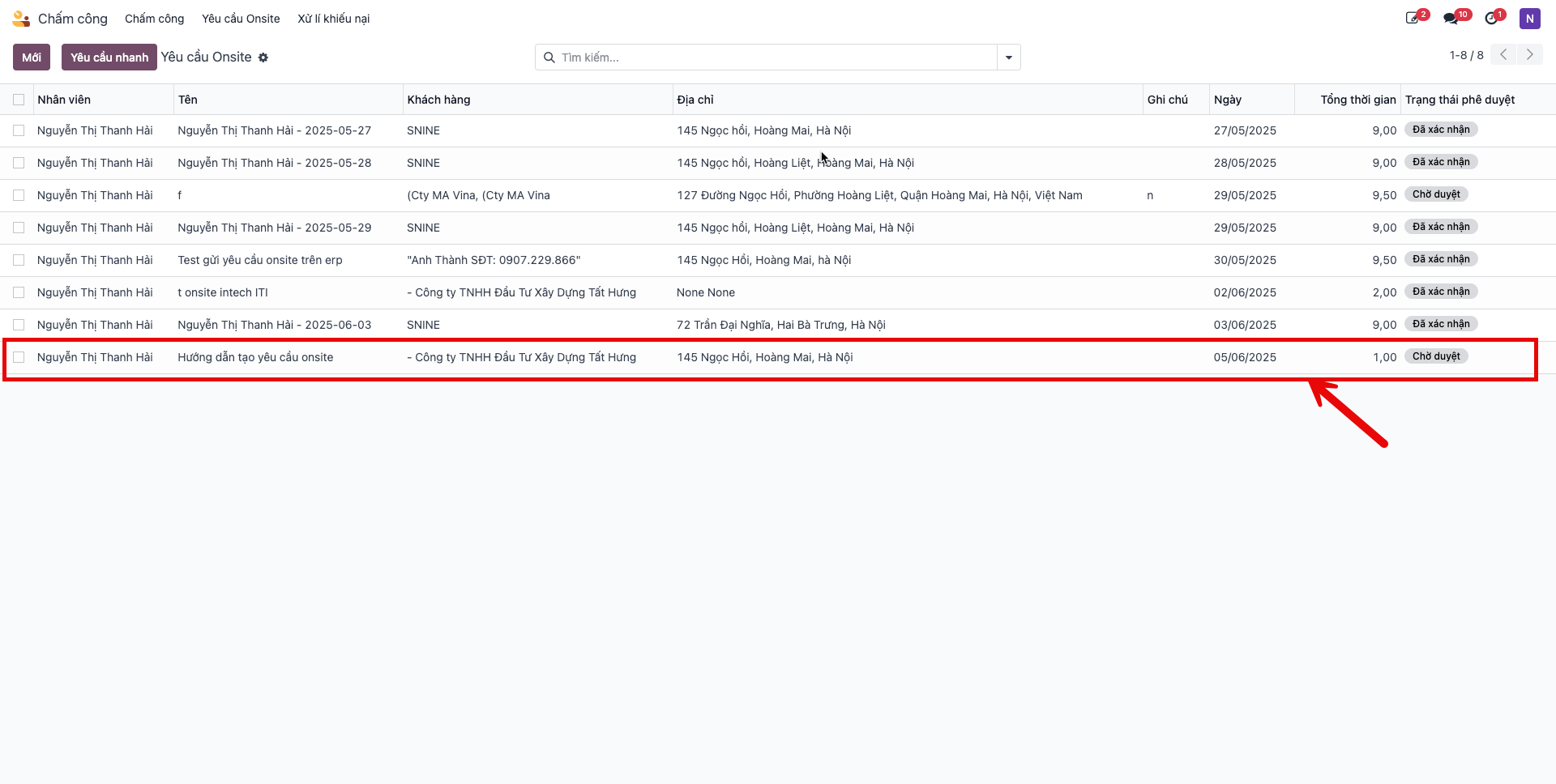
Task: Click Đã xác nhận status on 02/06/2025 row
Action: tap(1441, 292)
